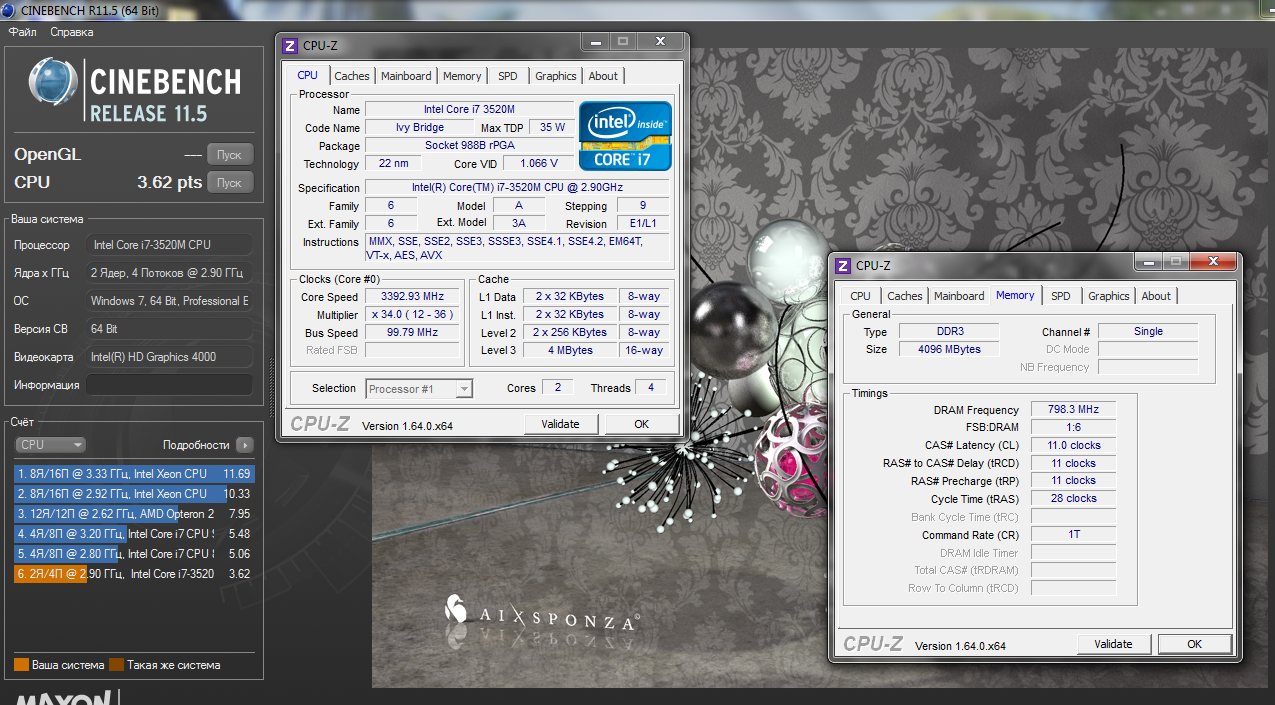Image resolution: width=1275 pixels, height=705 pixels.
Task: Click the Cycle Time value 28 clocks
Action: pyautogui.click(x=1072, y=499)
